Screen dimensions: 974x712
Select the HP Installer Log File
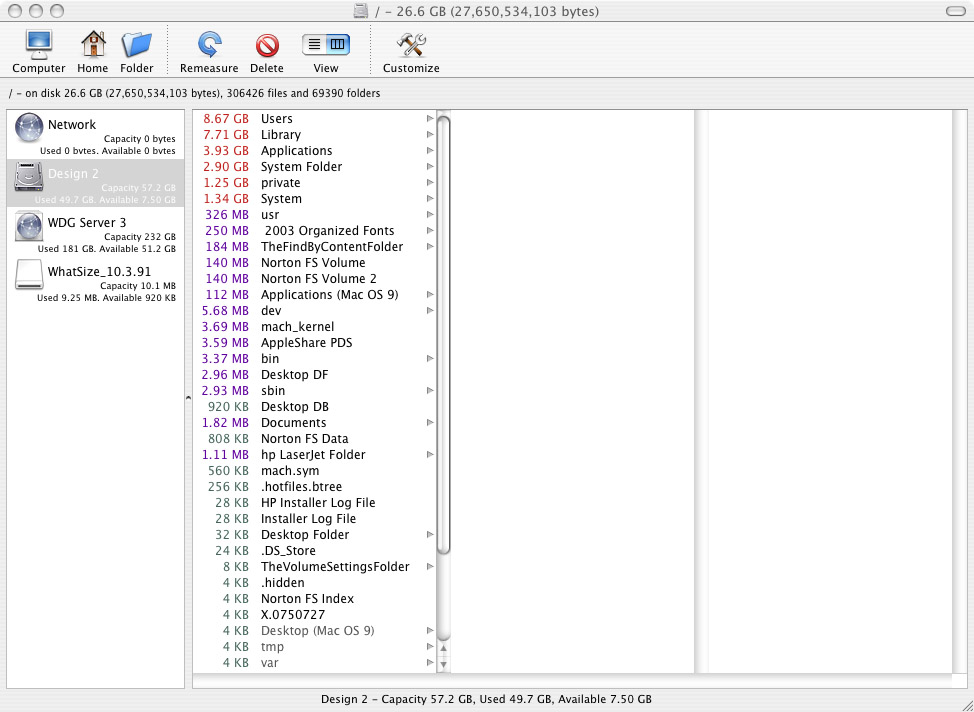pos(315,503)
